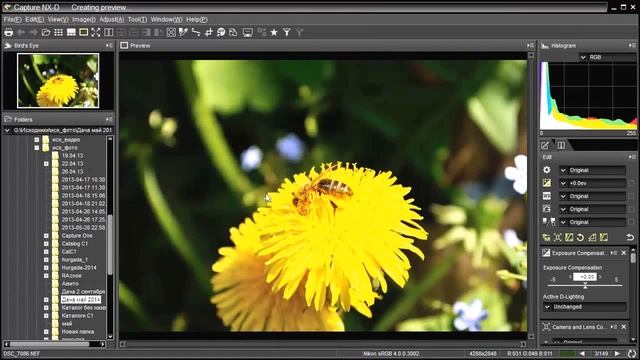Select the Straighten tool

point(196,32)
